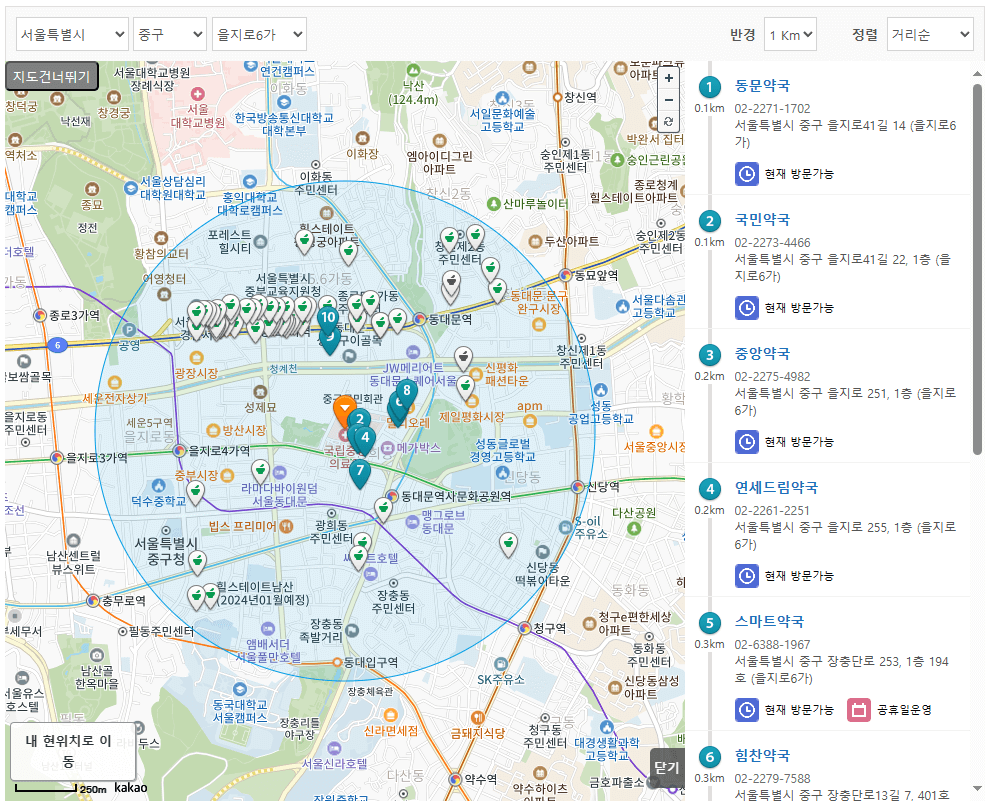Viewport: 992px width, 812px height.
Task: Click scrollbar up arrow in results list
Action: (977, 74)
